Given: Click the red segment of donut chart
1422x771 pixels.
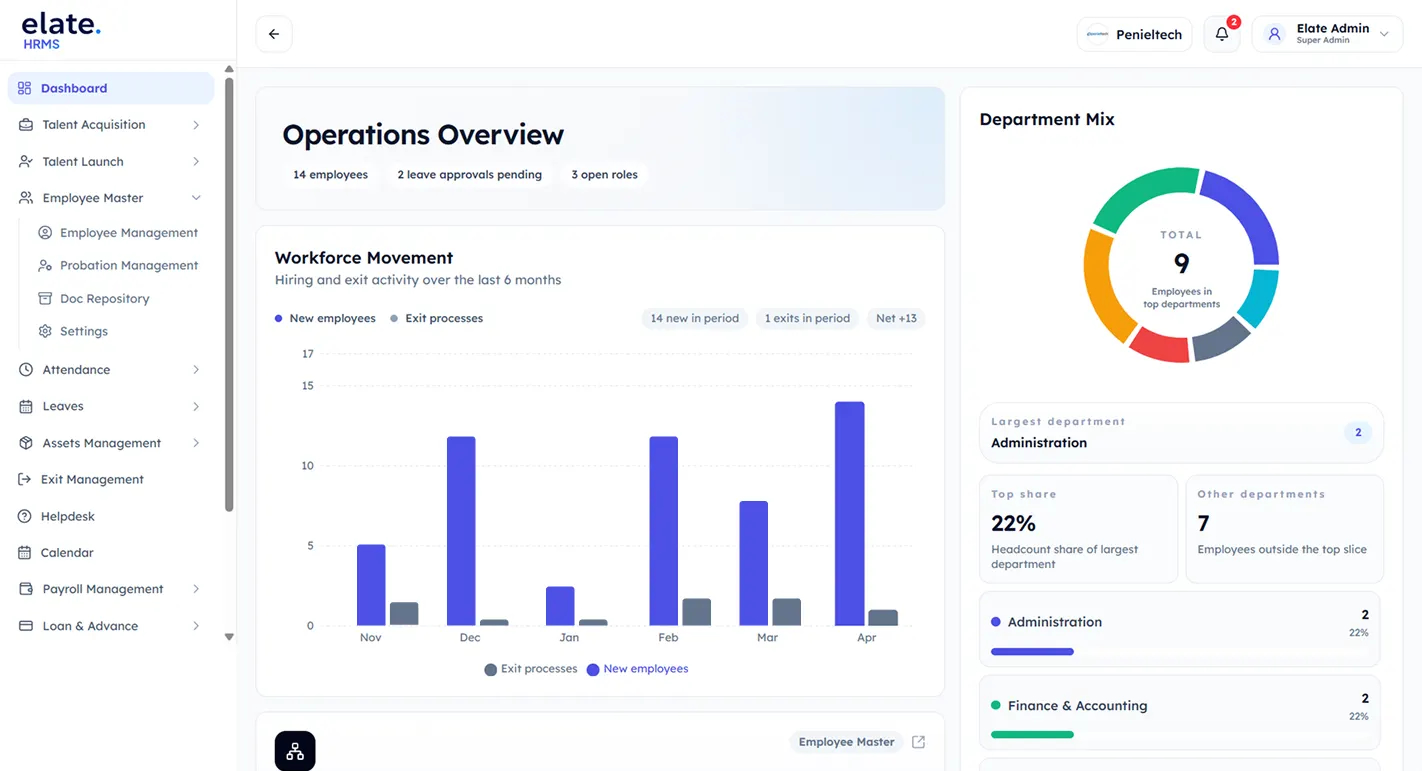Looking at the screenshot, I should [x=1160, y=346].
